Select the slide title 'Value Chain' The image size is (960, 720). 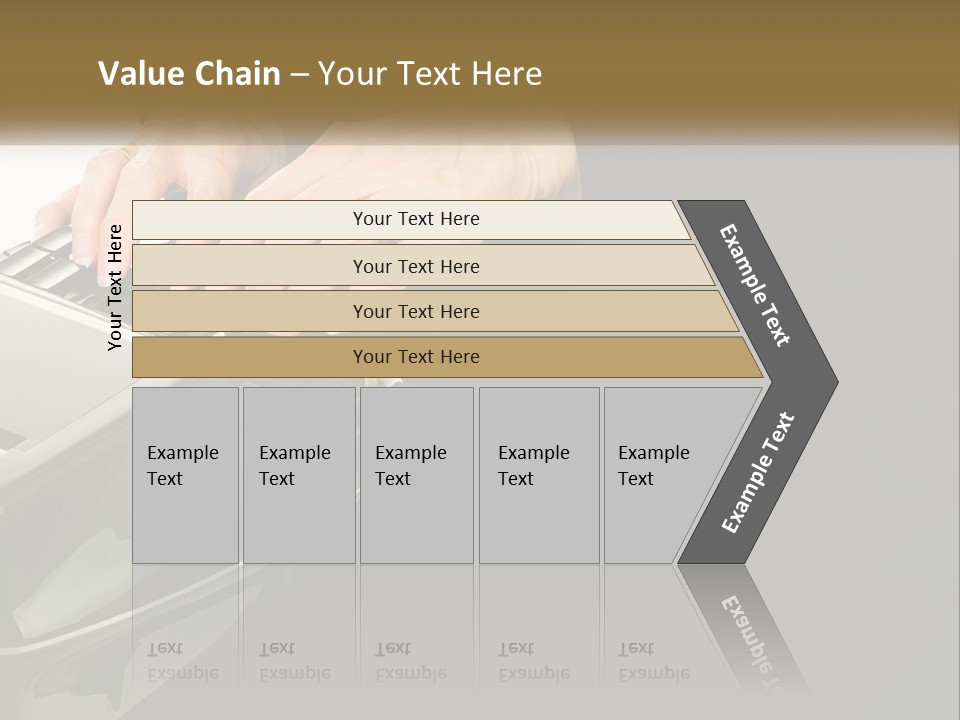[x=189, y=73]
